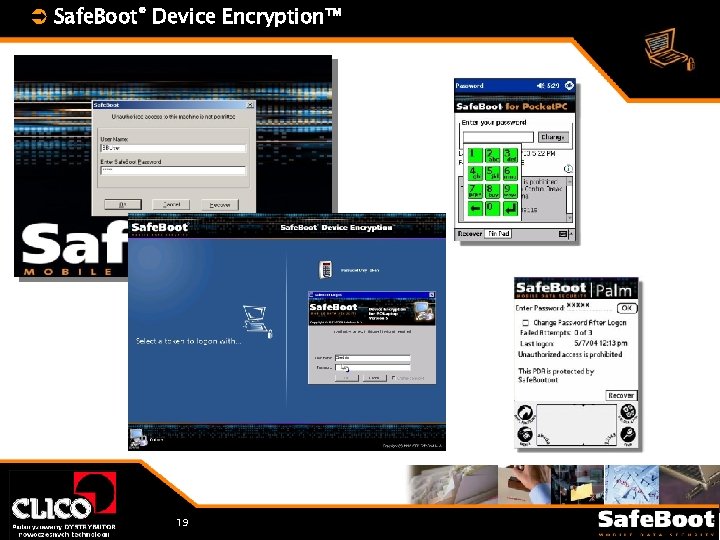Click the round OK icon in PocketPC title bar
The height and width of the screenshot is (540, 720).
[x=569, y=85]
